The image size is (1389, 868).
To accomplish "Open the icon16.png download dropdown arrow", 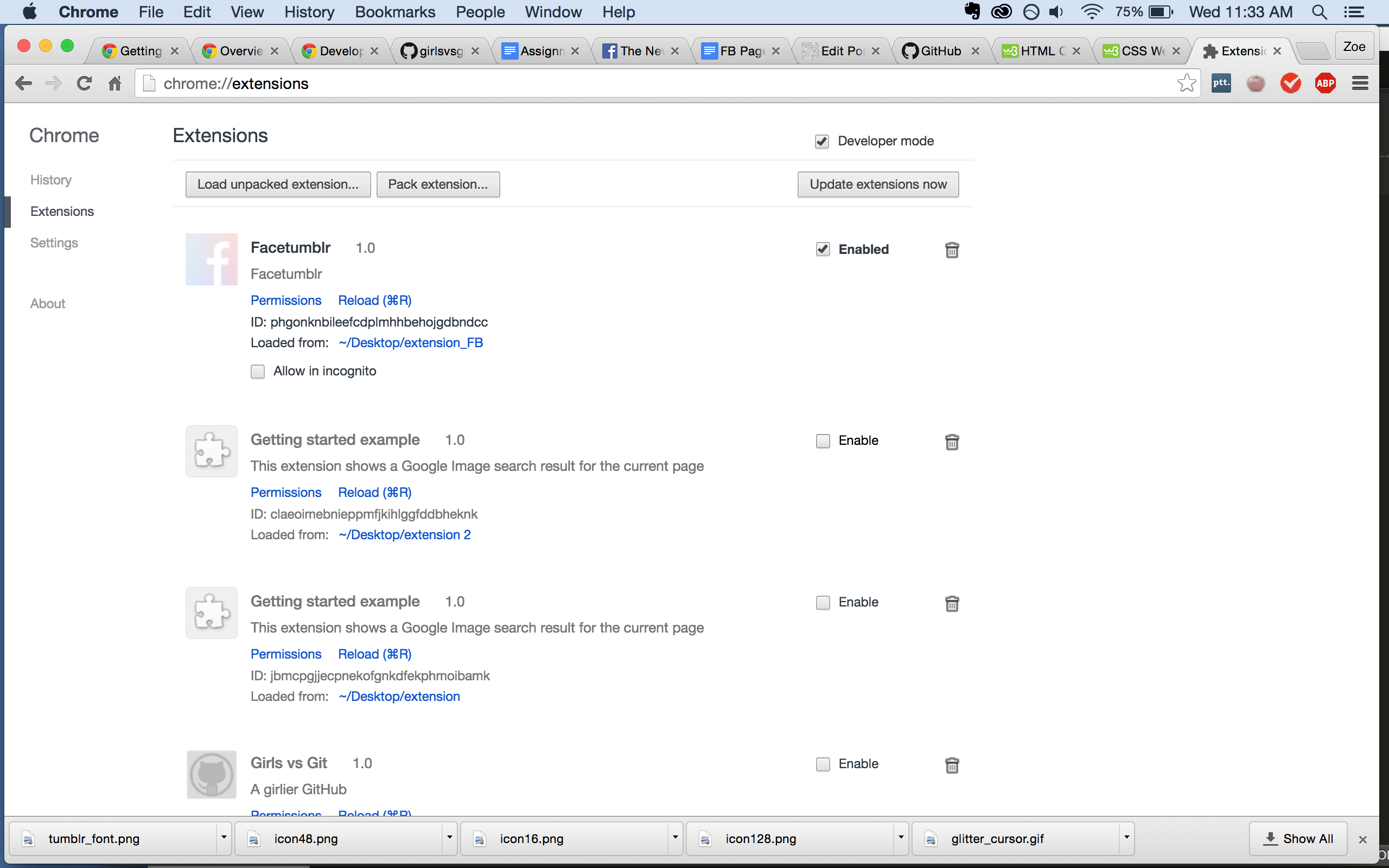I will click(x=675, y=838).
